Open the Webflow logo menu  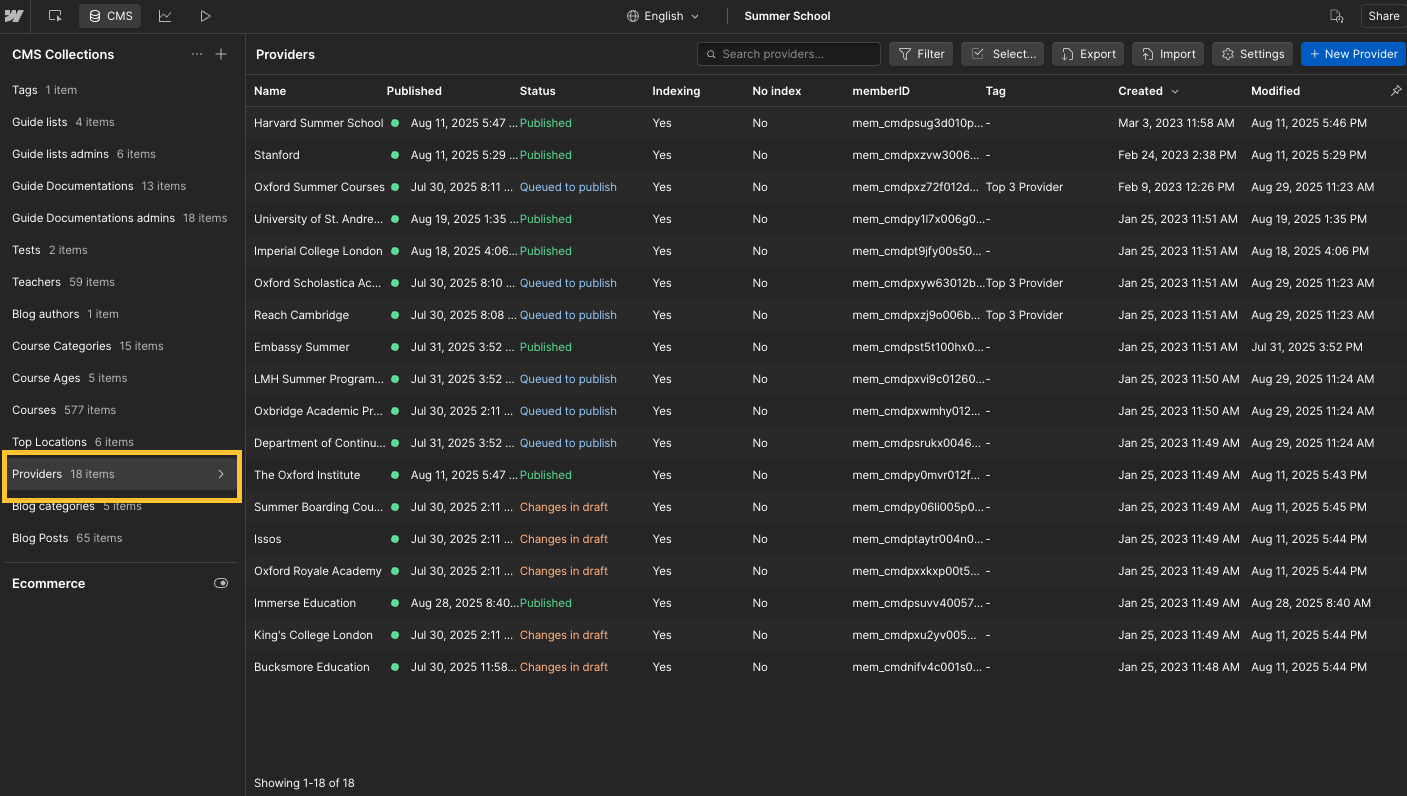[14, 16]
